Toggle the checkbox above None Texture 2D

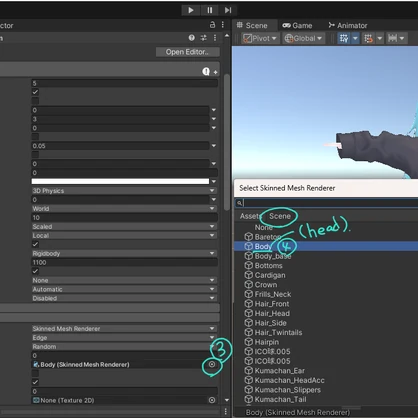point(35,382)
